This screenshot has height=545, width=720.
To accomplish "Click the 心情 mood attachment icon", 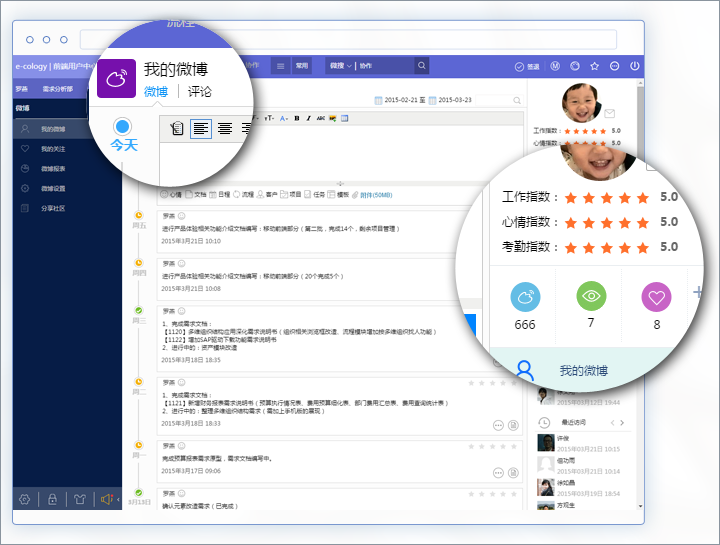I will (171, 195).
